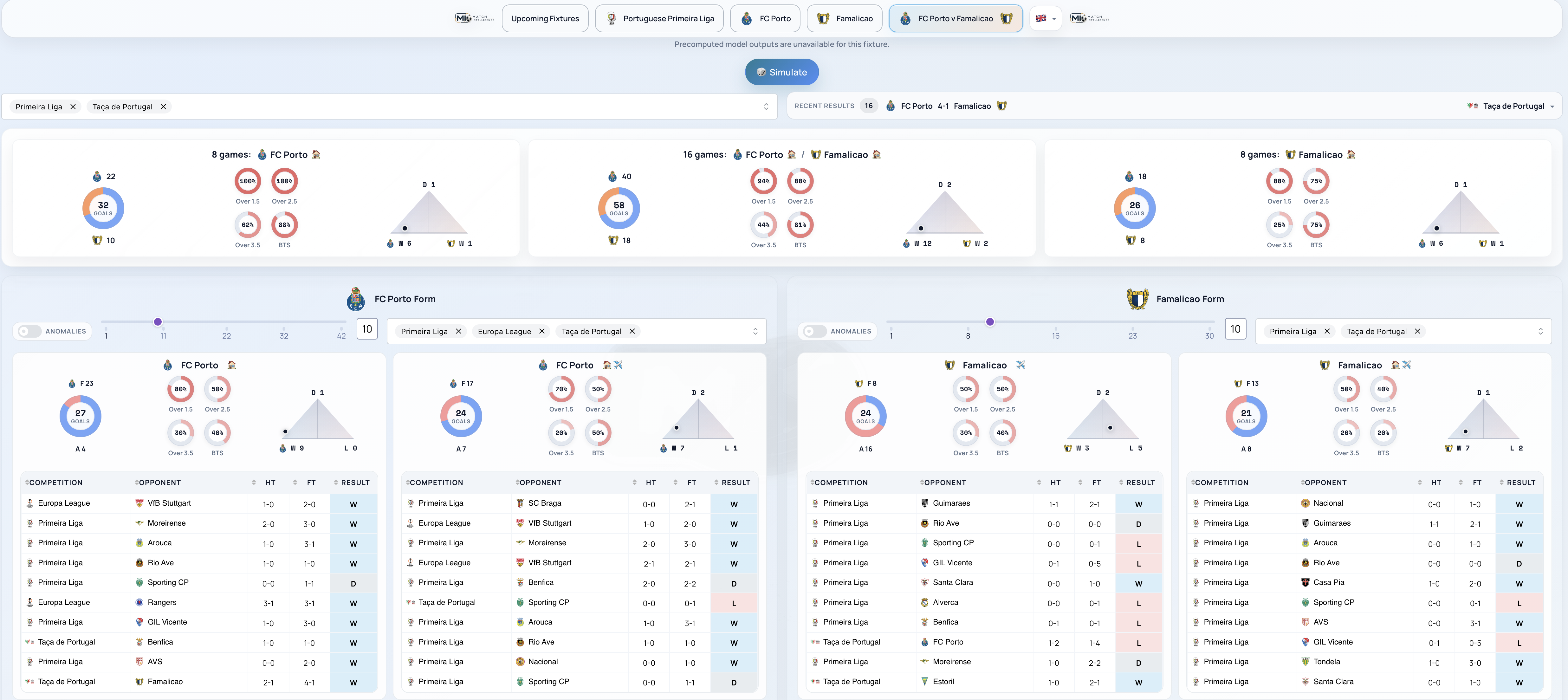Click the 58 goals donut in 16 games card
1568x700 pixels.
pos(619,208)
